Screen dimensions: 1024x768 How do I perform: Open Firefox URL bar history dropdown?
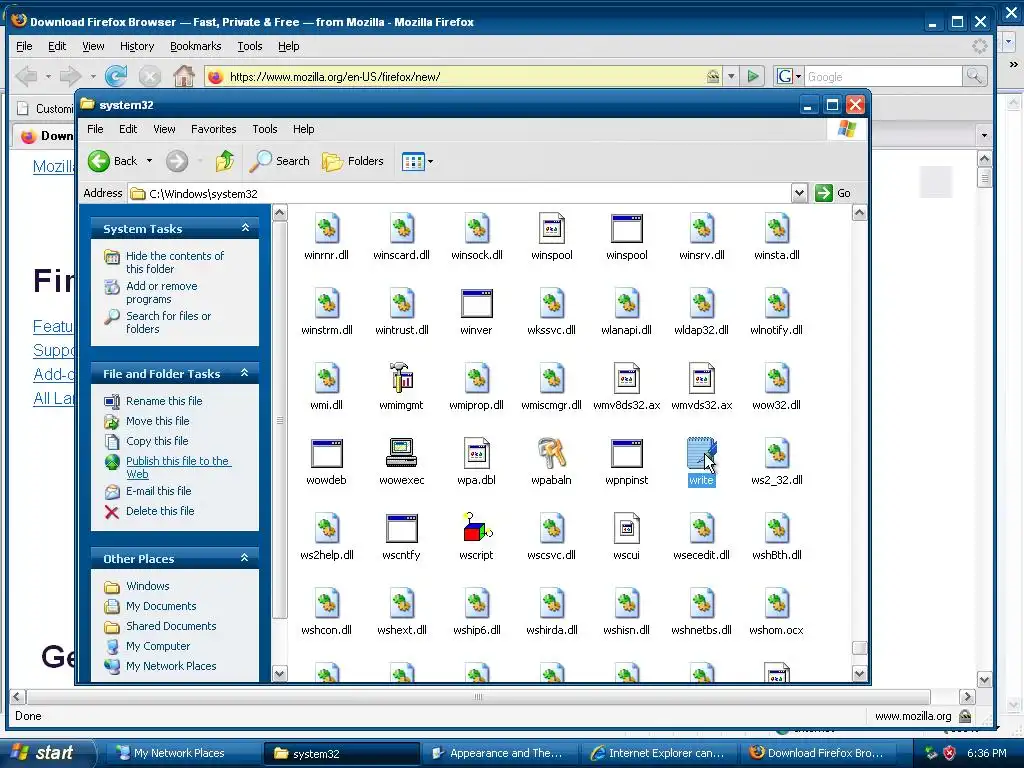click(x=731, y=76)
